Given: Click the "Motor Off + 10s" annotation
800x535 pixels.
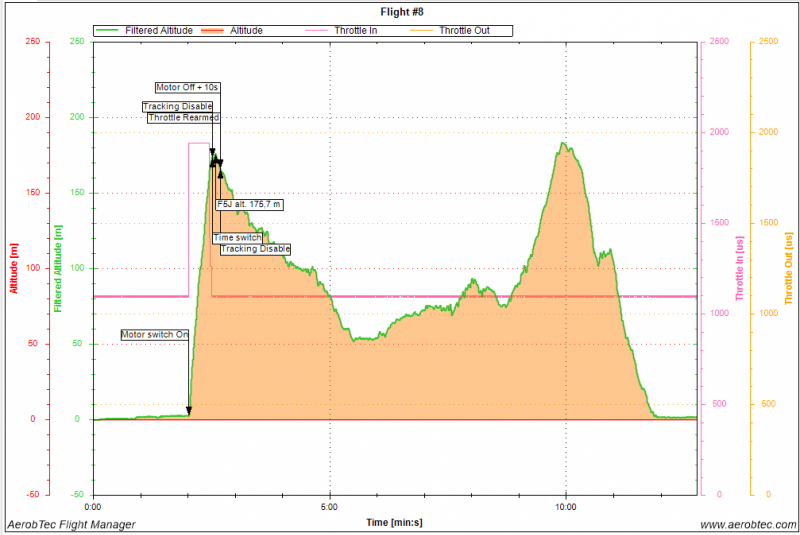Looking at the screenshot, I should tap(187, 88).
